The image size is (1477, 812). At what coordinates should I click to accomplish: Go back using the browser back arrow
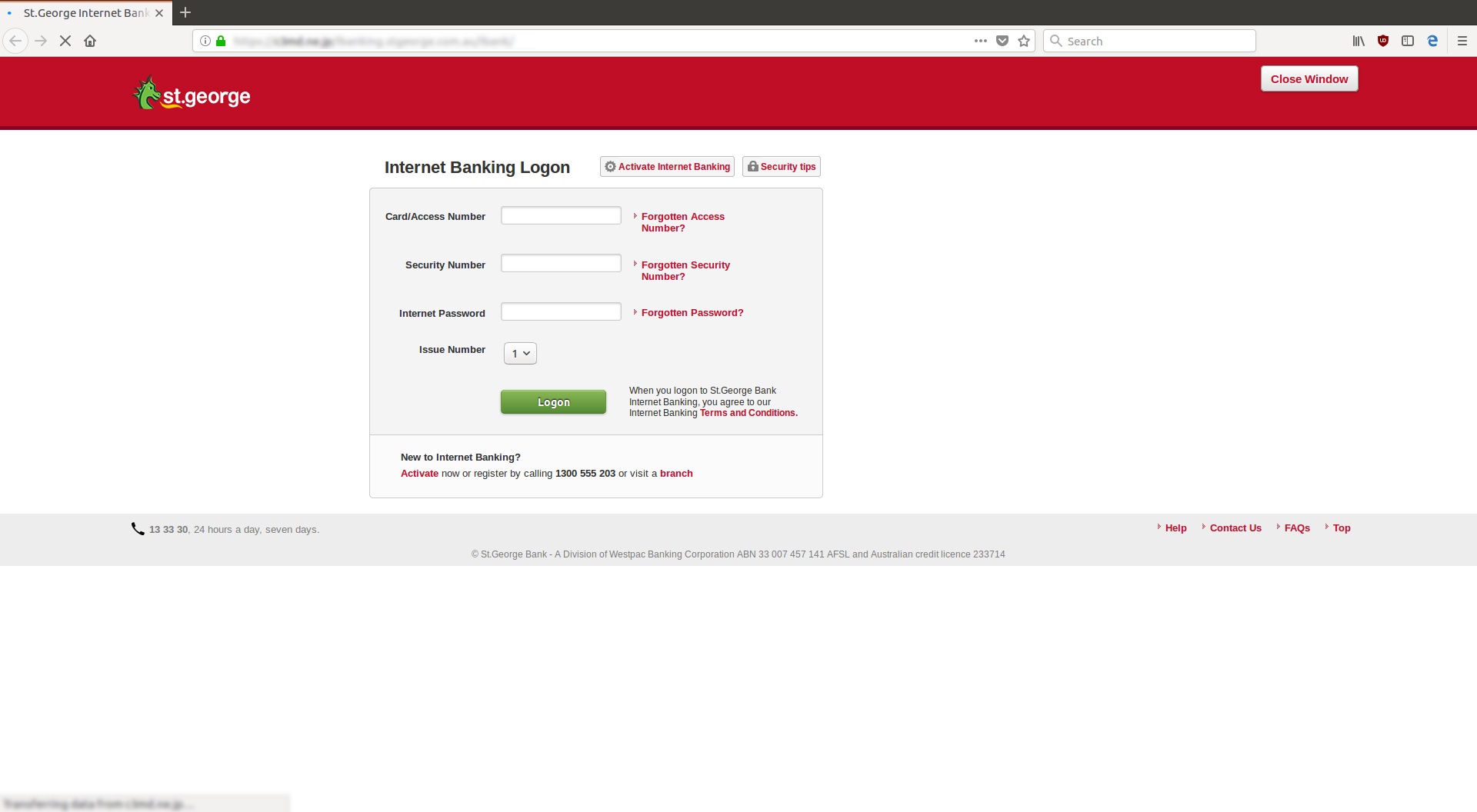pos(15,41)
